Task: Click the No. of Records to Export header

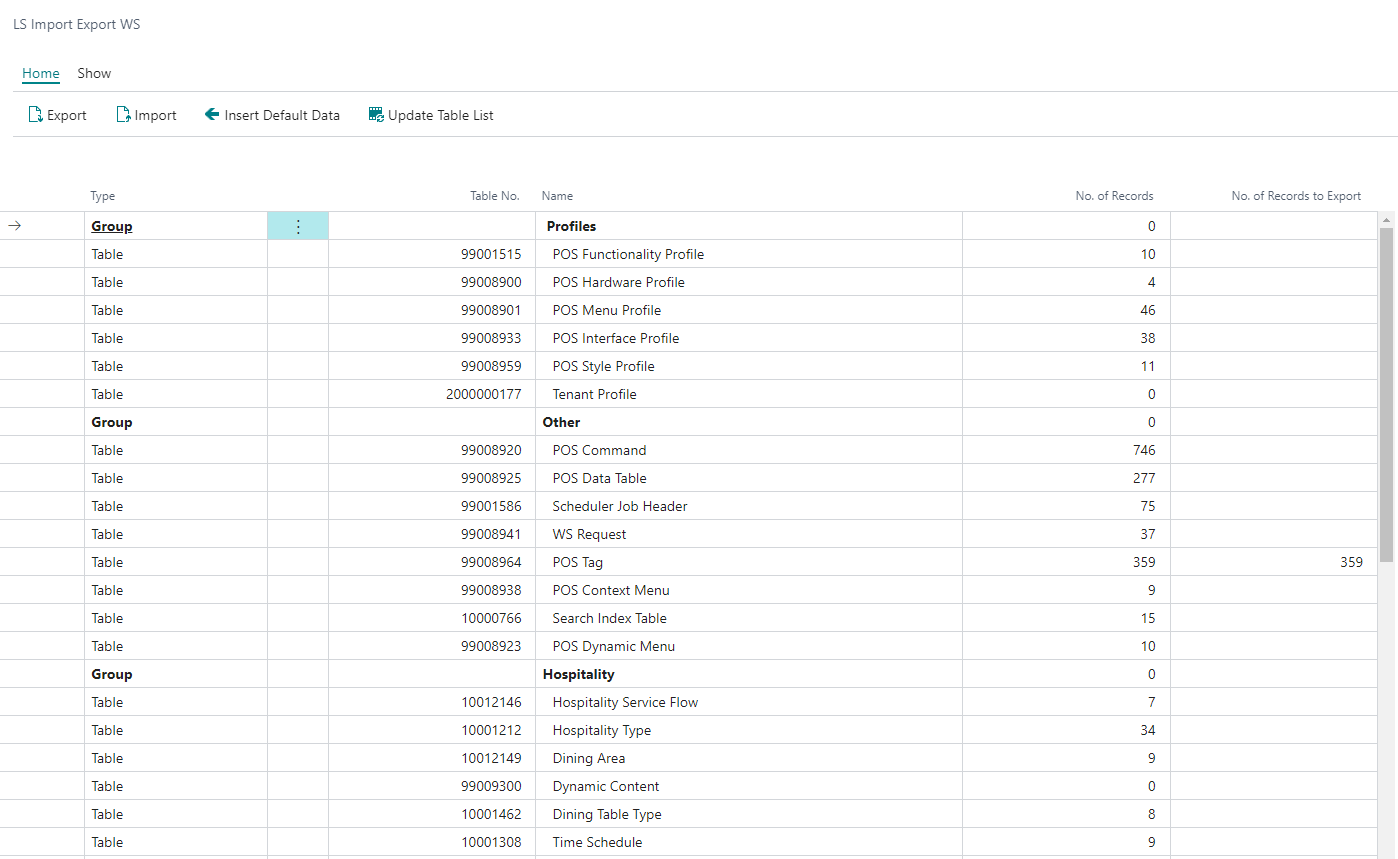Action: 1295,196
